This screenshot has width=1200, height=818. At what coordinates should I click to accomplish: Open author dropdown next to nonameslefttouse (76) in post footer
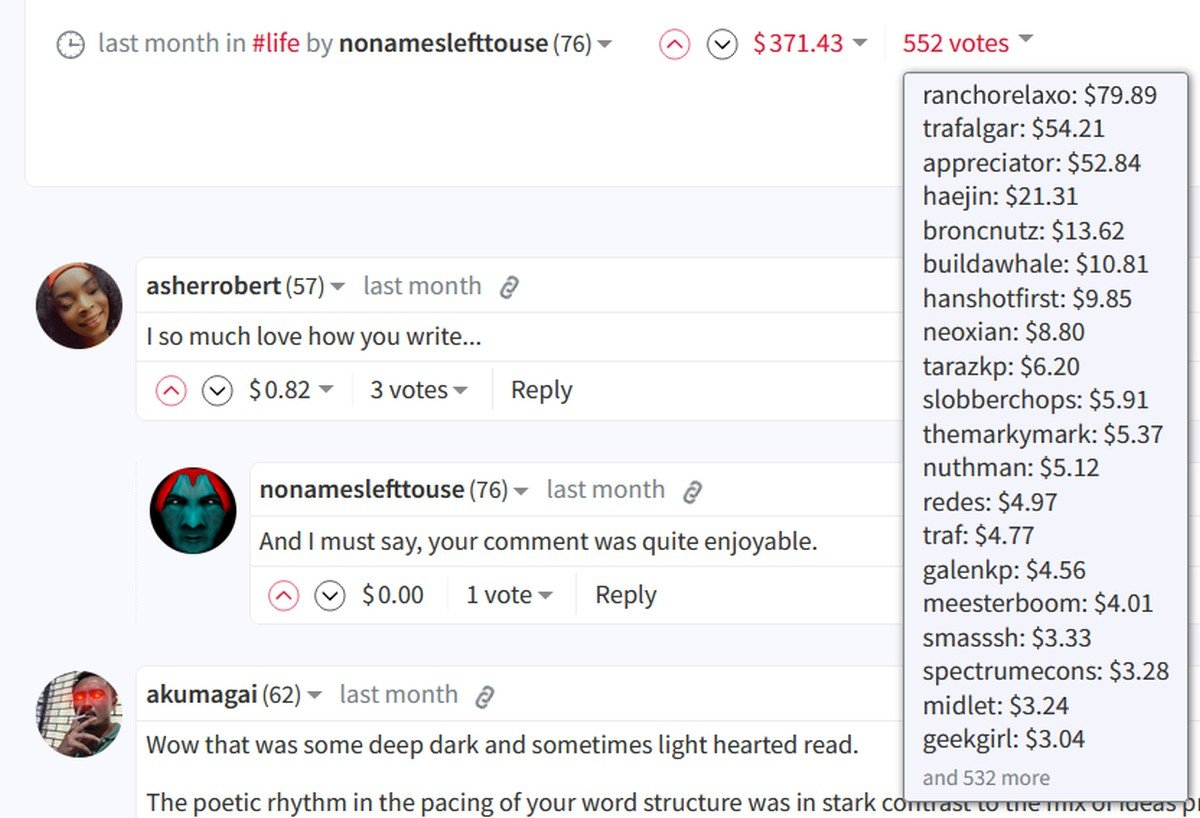(x=605, y=45)
